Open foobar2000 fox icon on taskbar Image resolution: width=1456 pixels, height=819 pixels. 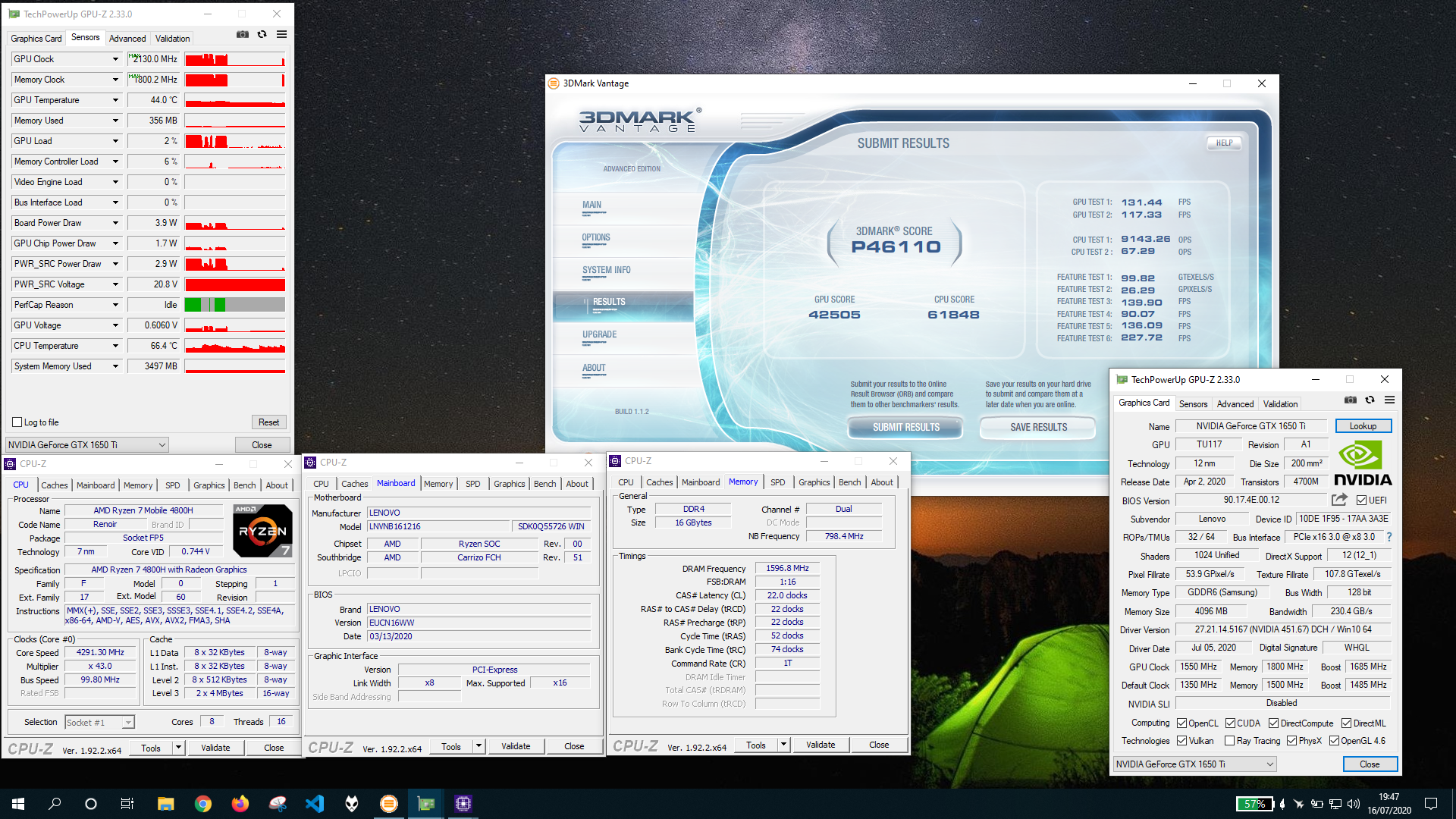pyautogui.click(x=352, y=804)
